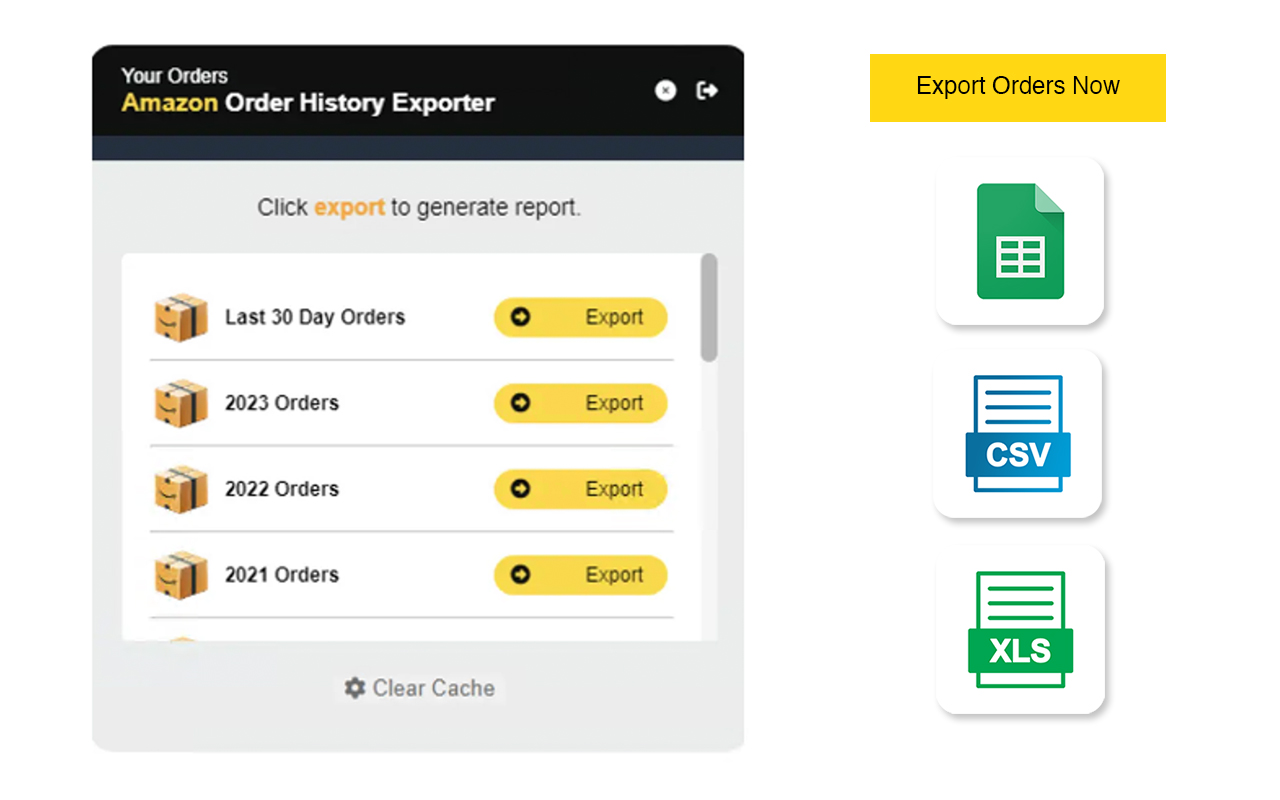
Task: Export the 2021 Orders report
Action: click(x=580, y=576)
